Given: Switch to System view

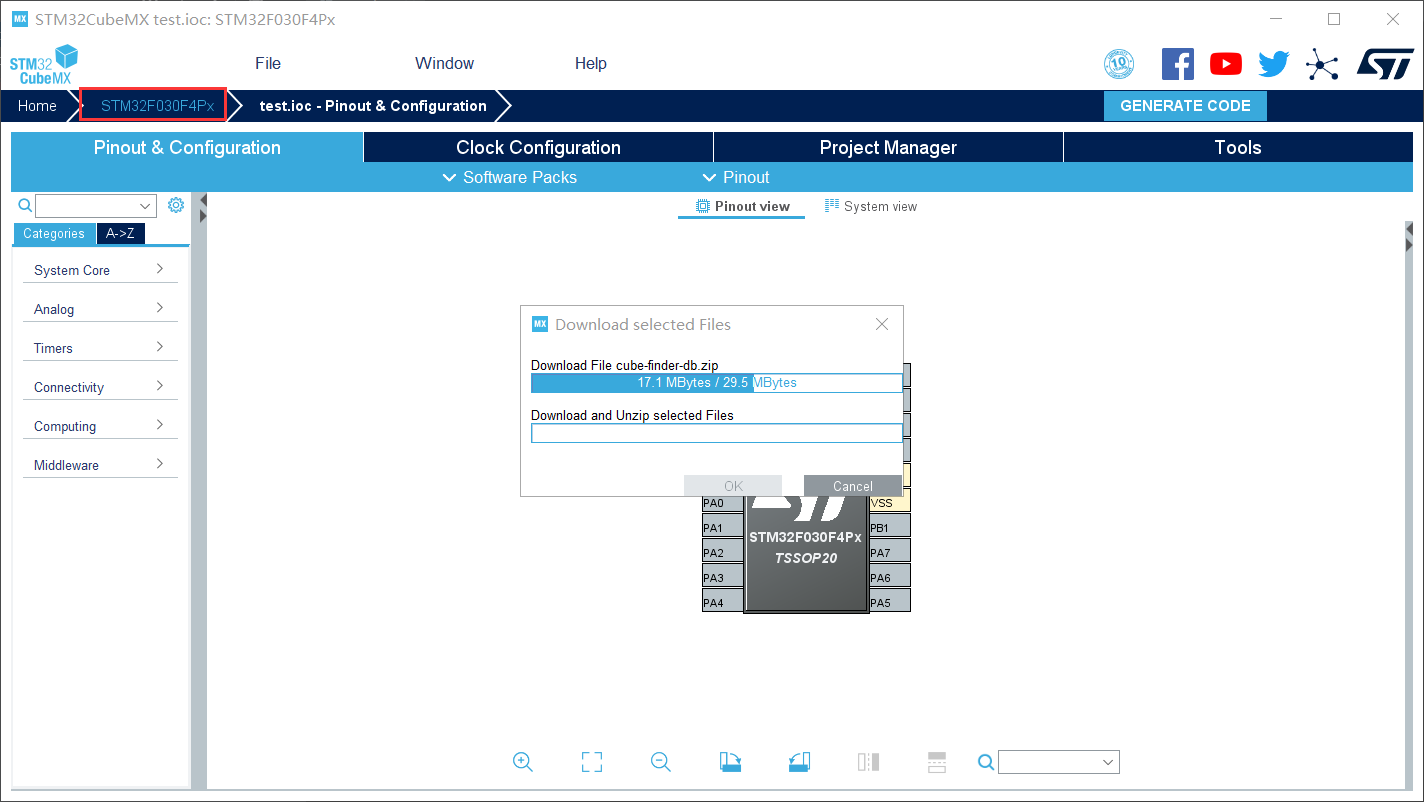Looking at the screenshot, I should 871,206.
